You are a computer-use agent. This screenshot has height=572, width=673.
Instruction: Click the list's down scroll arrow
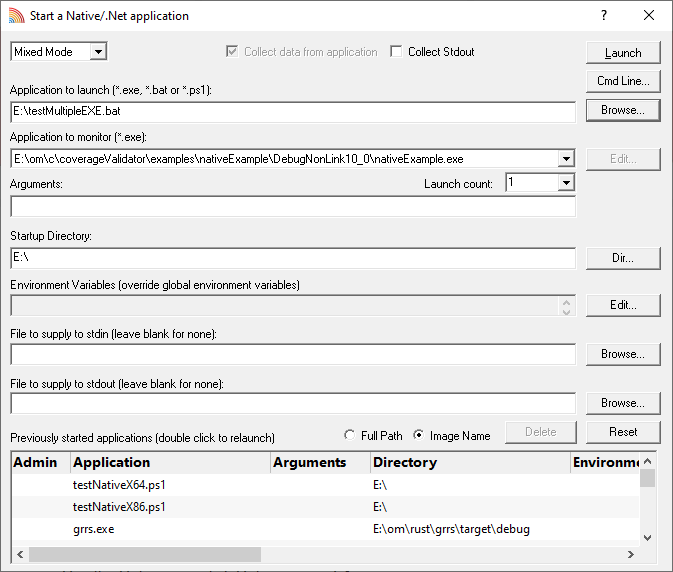[x=648, y=537]
